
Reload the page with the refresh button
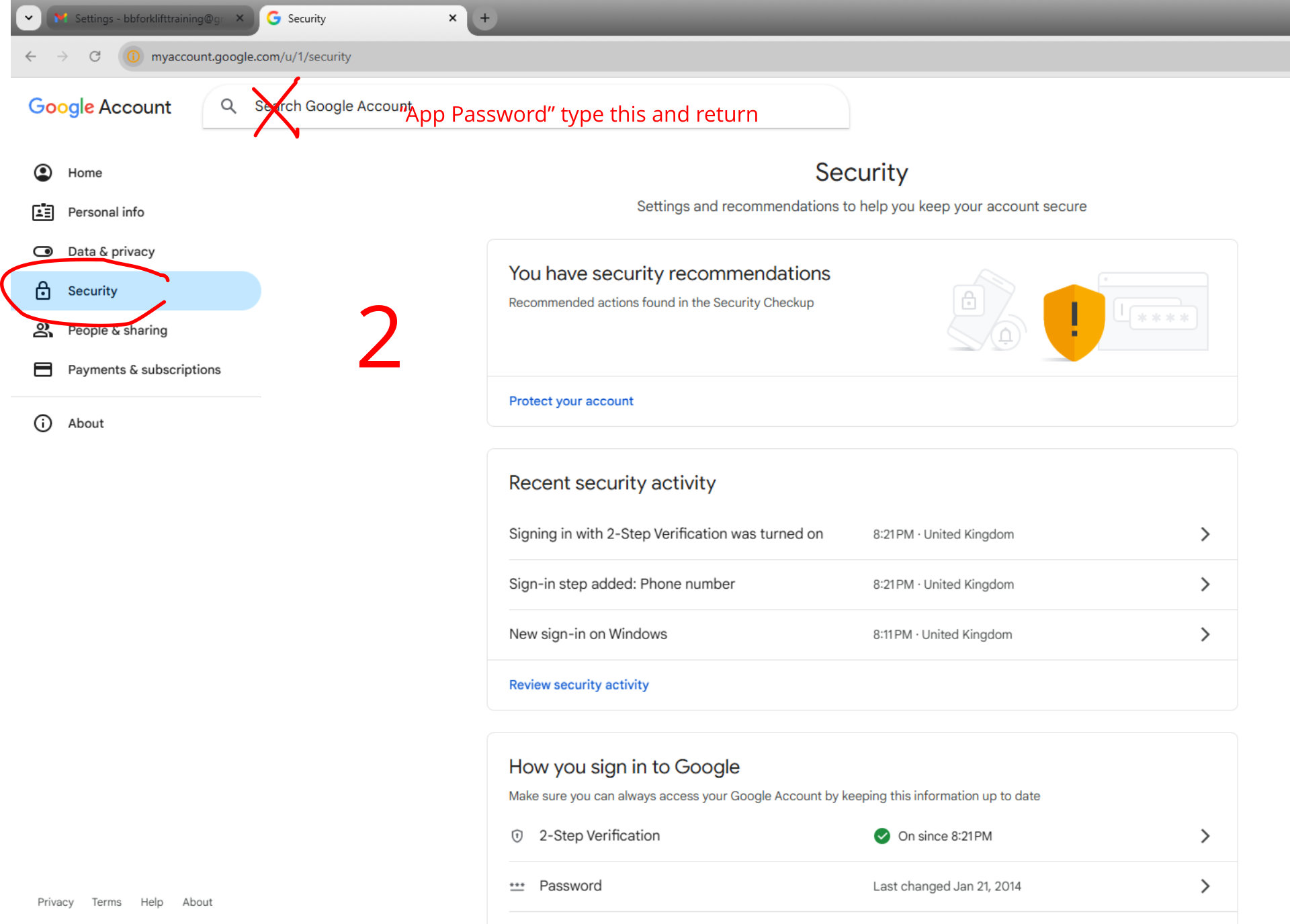(x=95, y=56)
